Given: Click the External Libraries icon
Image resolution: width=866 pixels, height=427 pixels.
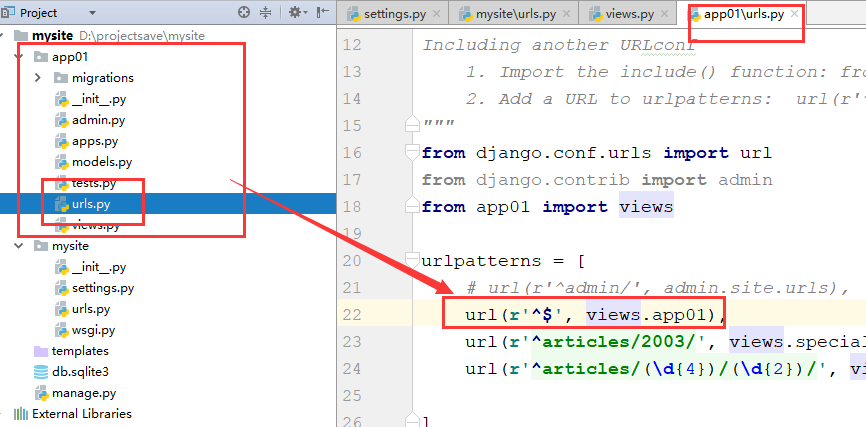Looking at the screenshot, I should pos(20,414).
